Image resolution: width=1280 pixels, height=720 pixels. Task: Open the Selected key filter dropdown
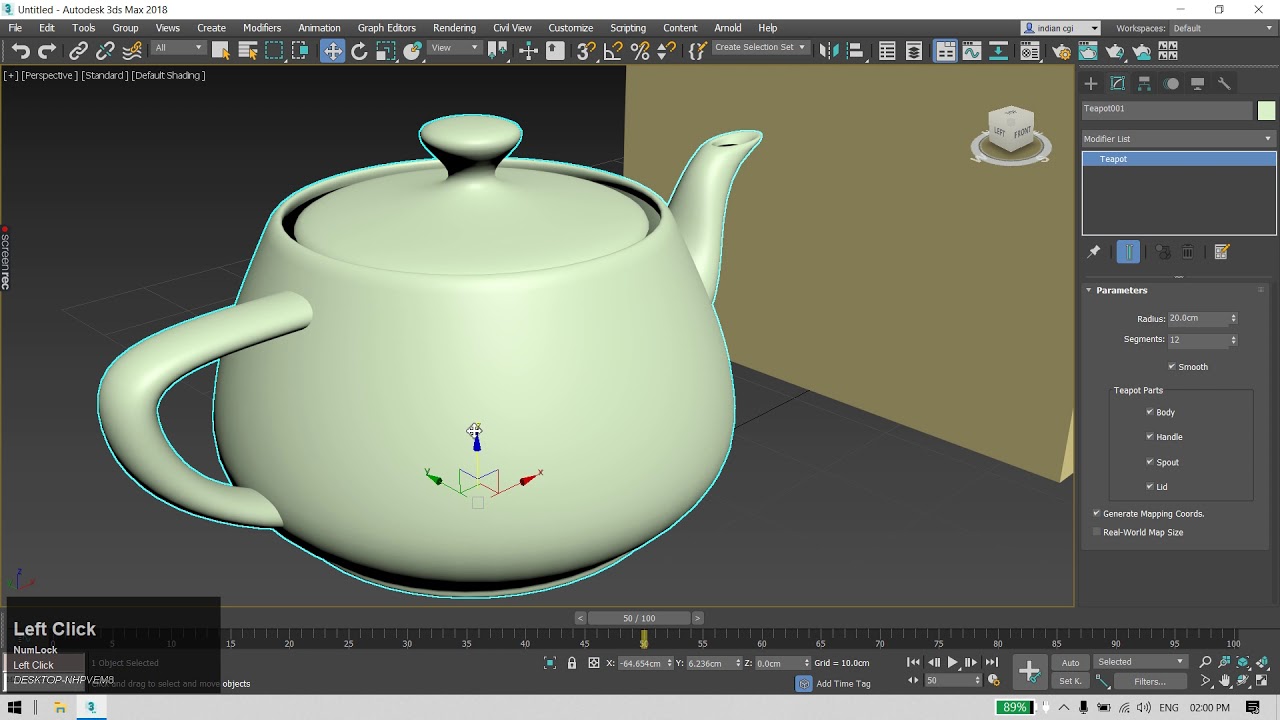pos(1140,661)
